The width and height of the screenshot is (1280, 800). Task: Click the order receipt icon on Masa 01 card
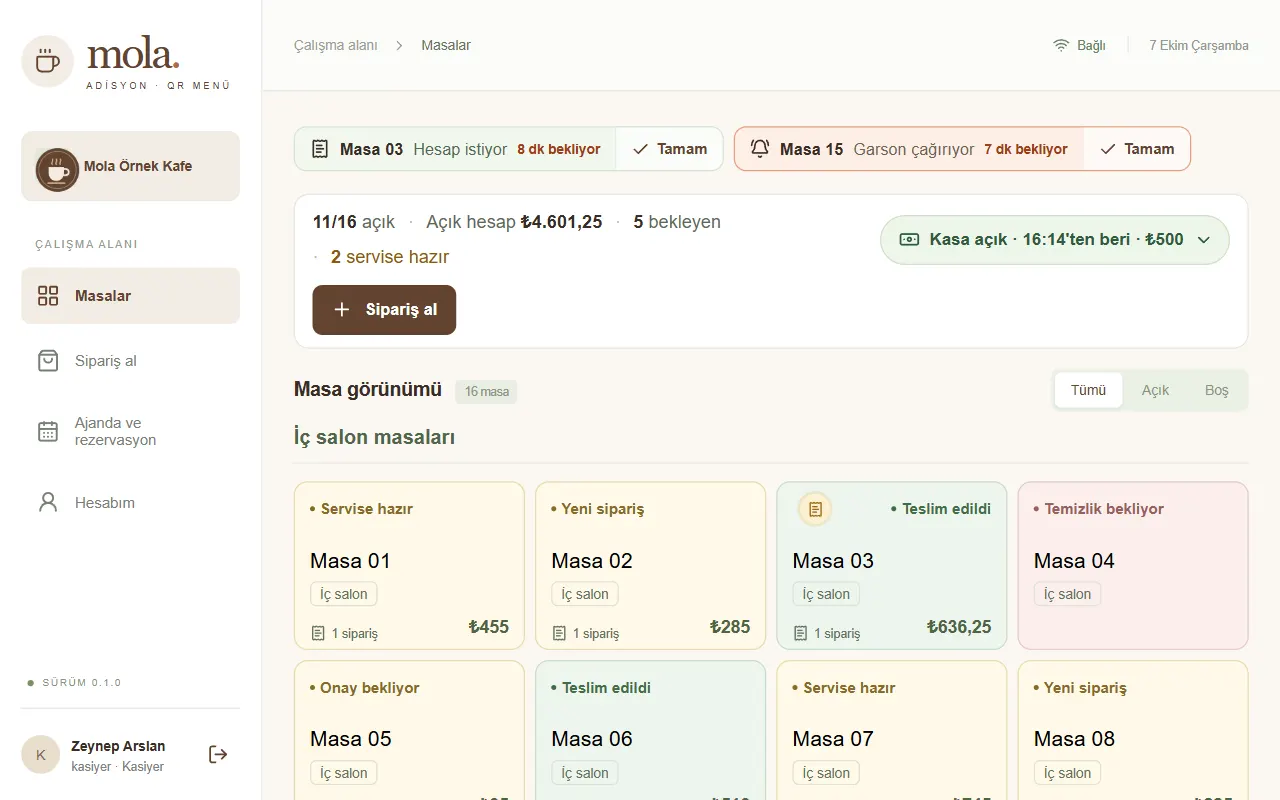[x=318, y=633]
